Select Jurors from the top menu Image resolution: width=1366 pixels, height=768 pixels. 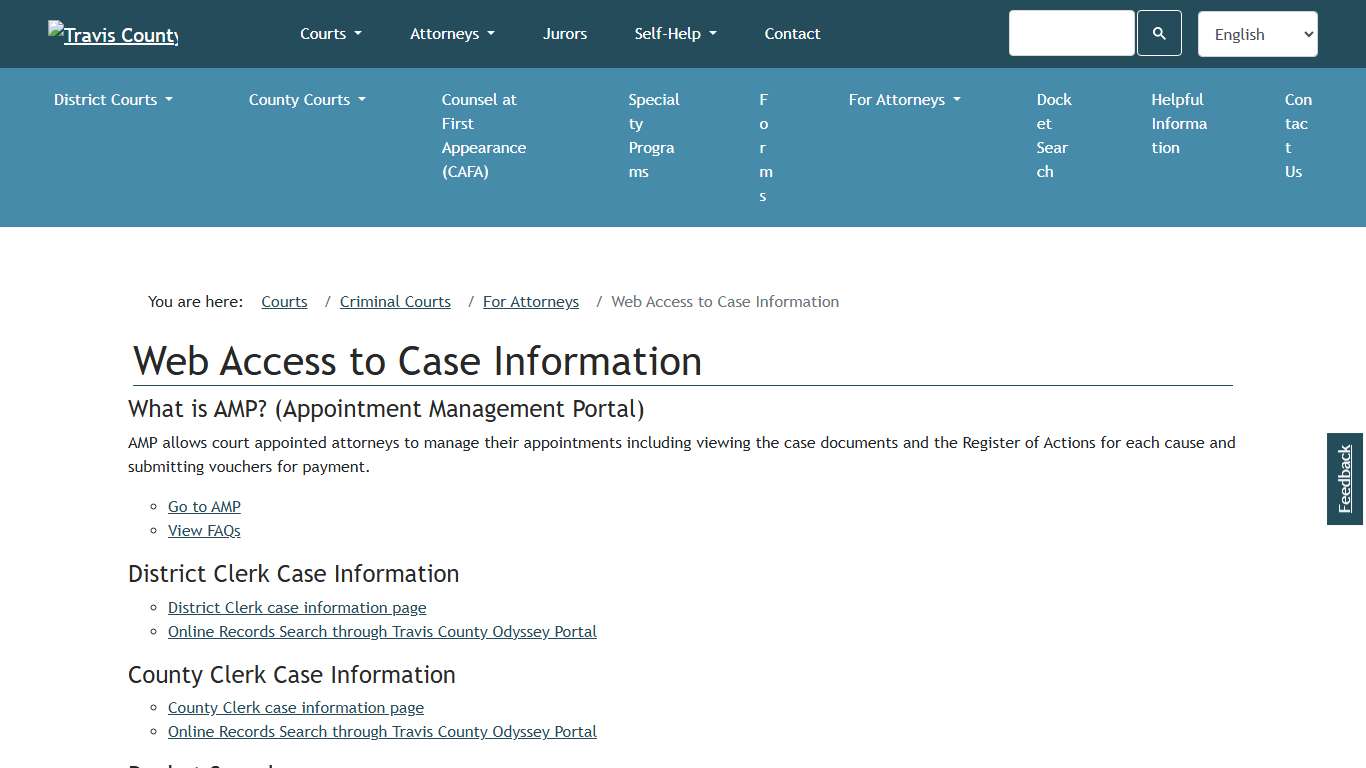coord(564,33)
